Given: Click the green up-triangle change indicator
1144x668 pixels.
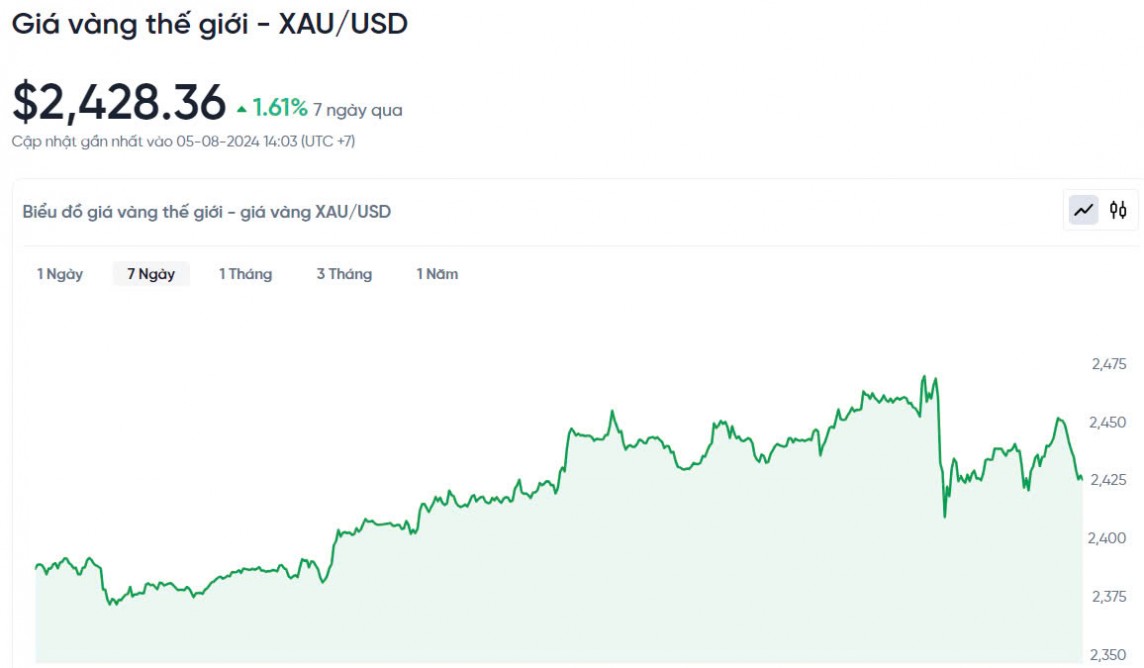Looking at the screenshot, I should [x=242, y=108].
